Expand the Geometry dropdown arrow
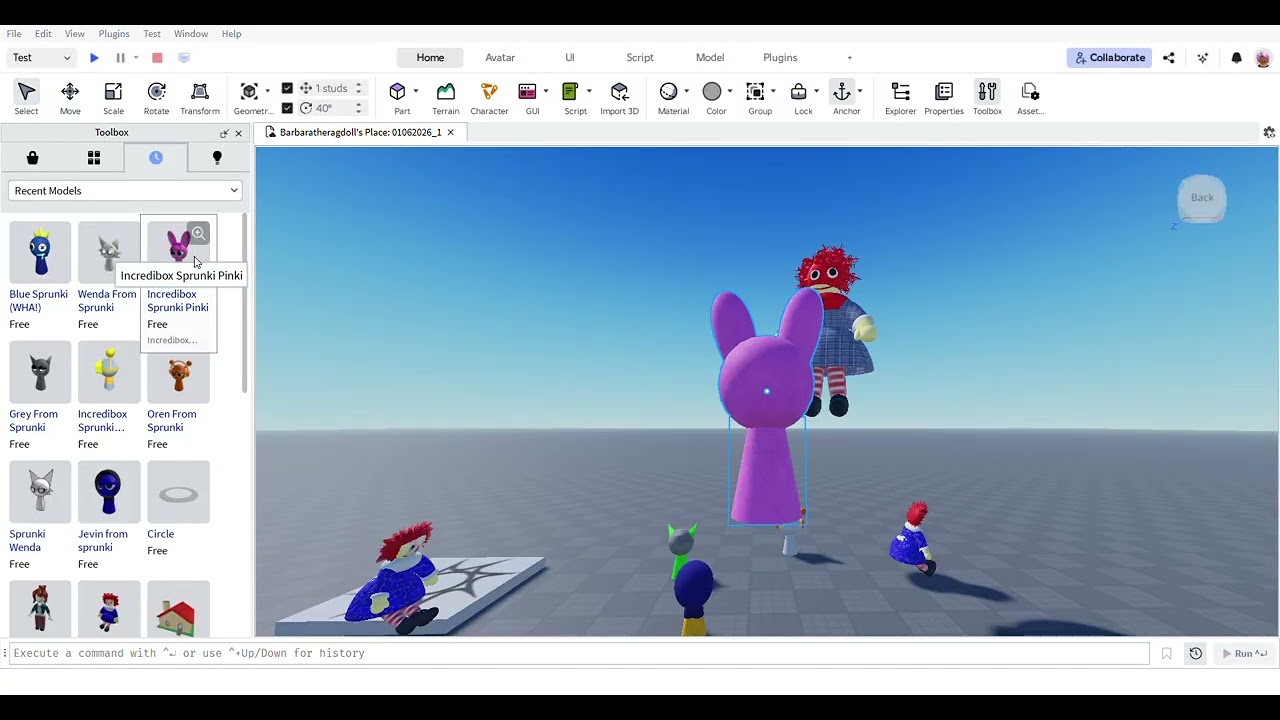The height and width of the screenshot is (720, 1280). [x=268, y=91]
